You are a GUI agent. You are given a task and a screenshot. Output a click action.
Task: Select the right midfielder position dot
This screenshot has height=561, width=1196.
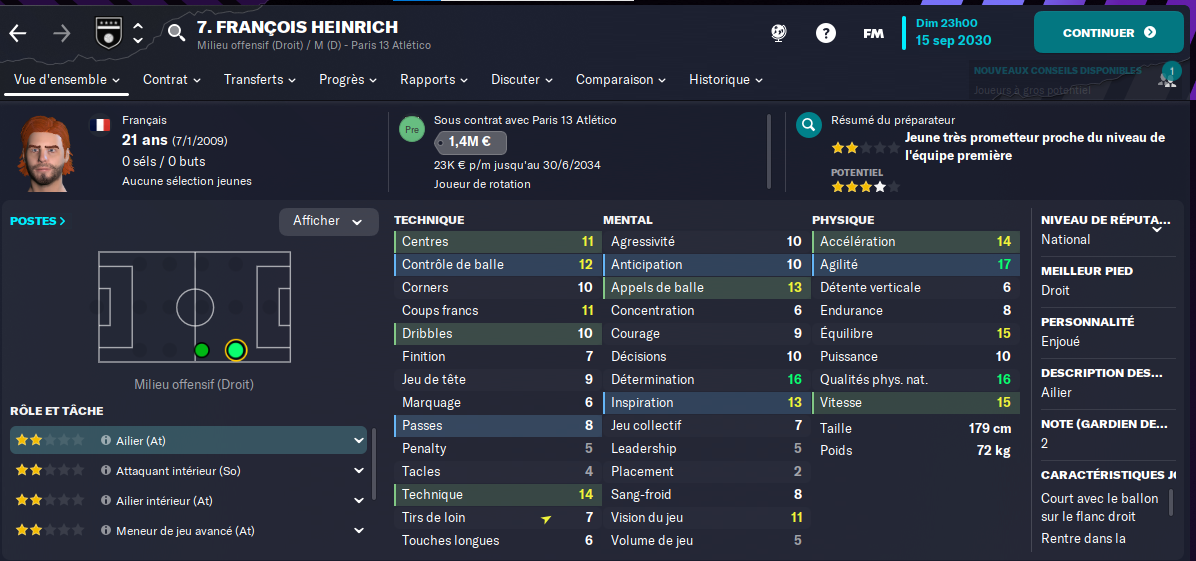tap(201, 350)
